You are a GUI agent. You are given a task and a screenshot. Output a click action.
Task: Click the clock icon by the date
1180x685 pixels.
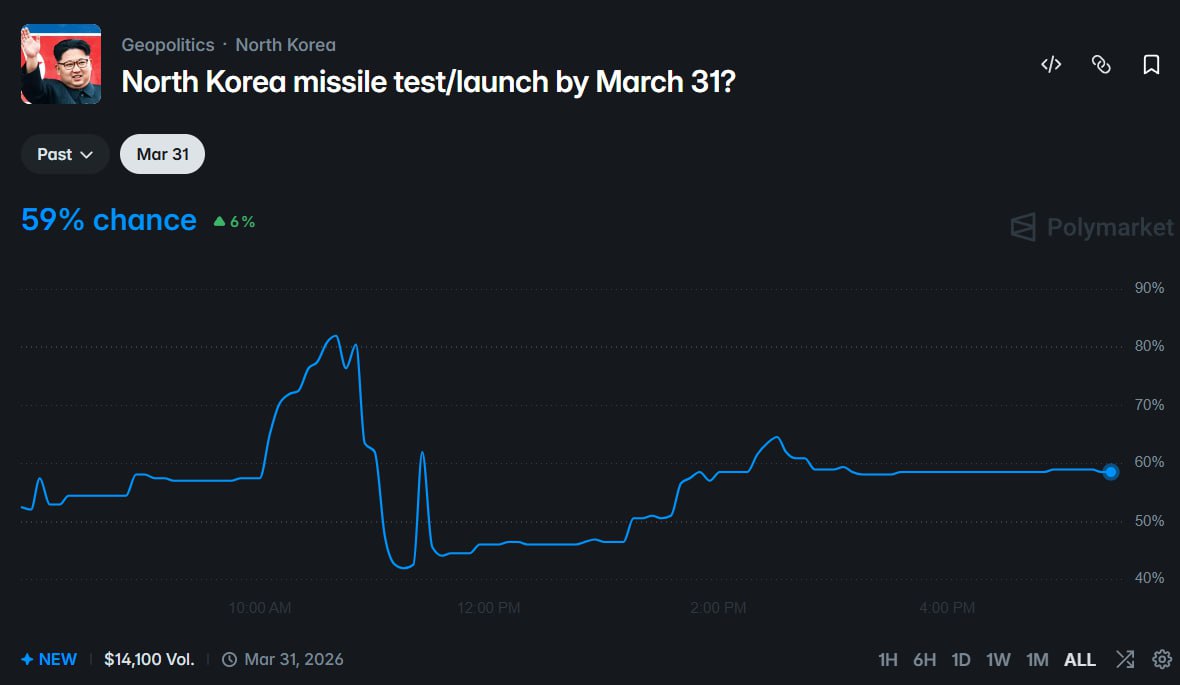pos(229,659)
